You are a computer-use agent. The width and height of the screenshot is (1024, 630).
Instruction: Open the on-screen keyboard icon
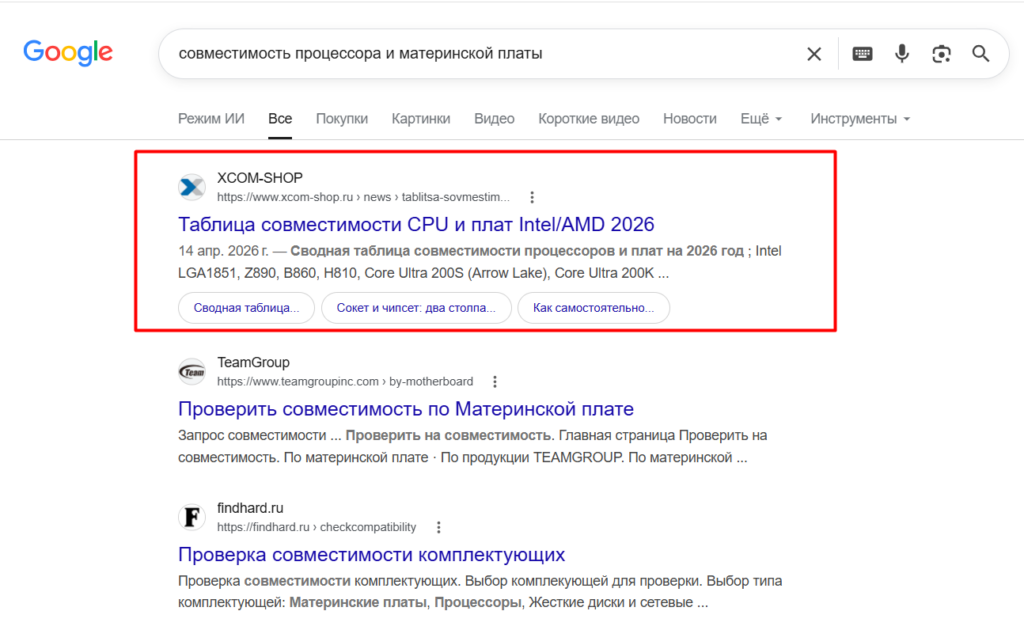pyautogui.click(x=862, y=54)
